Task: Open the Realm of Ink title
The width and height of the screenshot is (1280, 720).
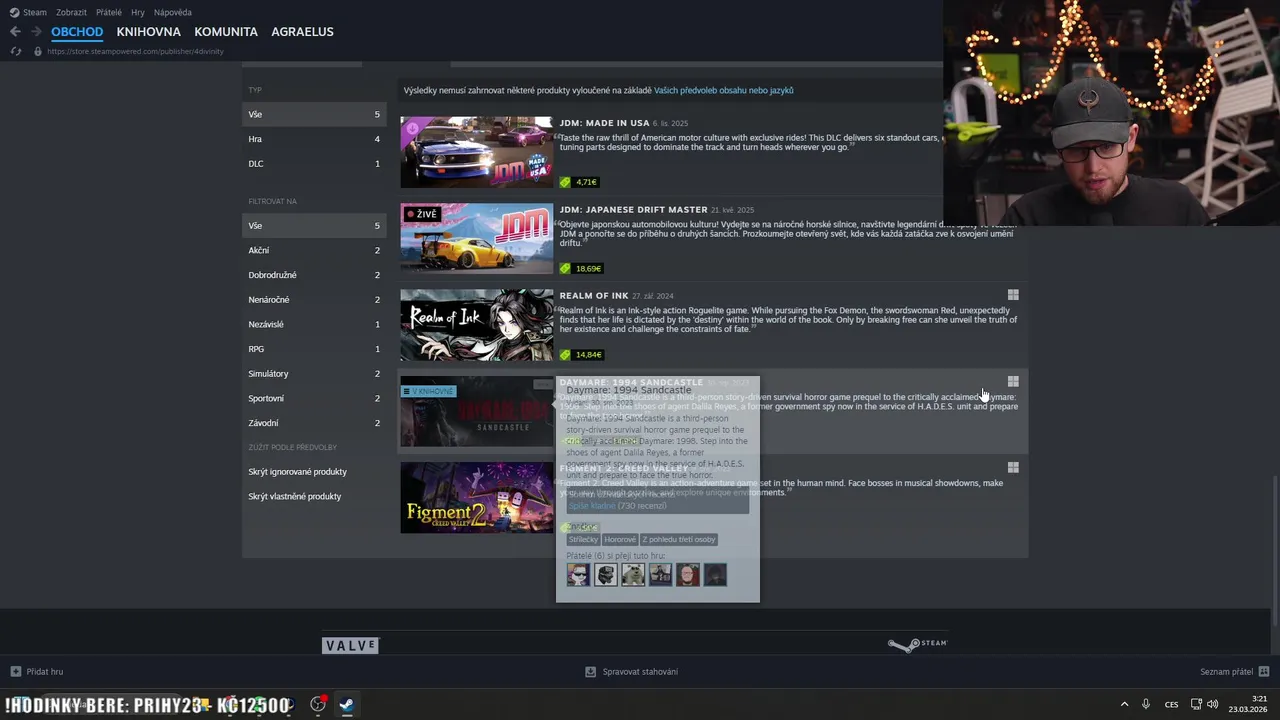Action: (x=594, y=295)
